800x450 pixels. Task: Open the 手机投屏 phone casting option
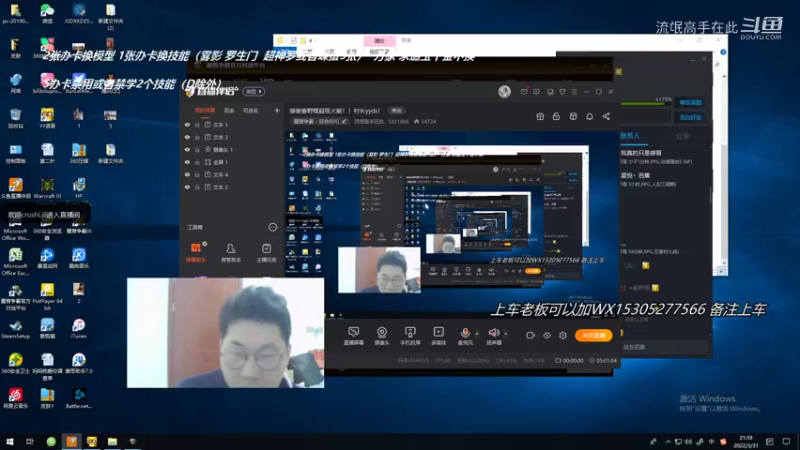click(410, 336)
